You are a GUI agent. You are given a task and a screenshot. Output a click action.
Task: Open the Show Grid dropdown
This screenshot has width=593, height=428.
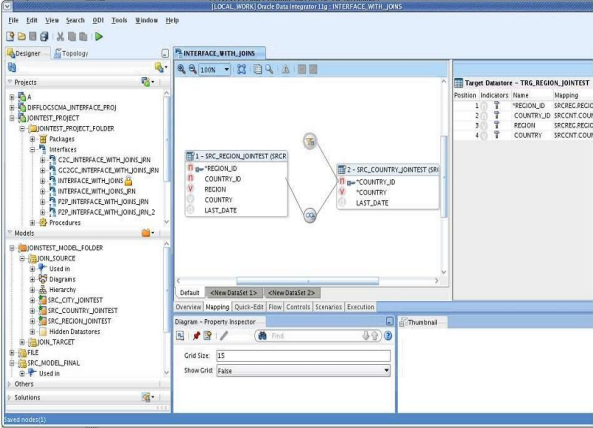386,371
